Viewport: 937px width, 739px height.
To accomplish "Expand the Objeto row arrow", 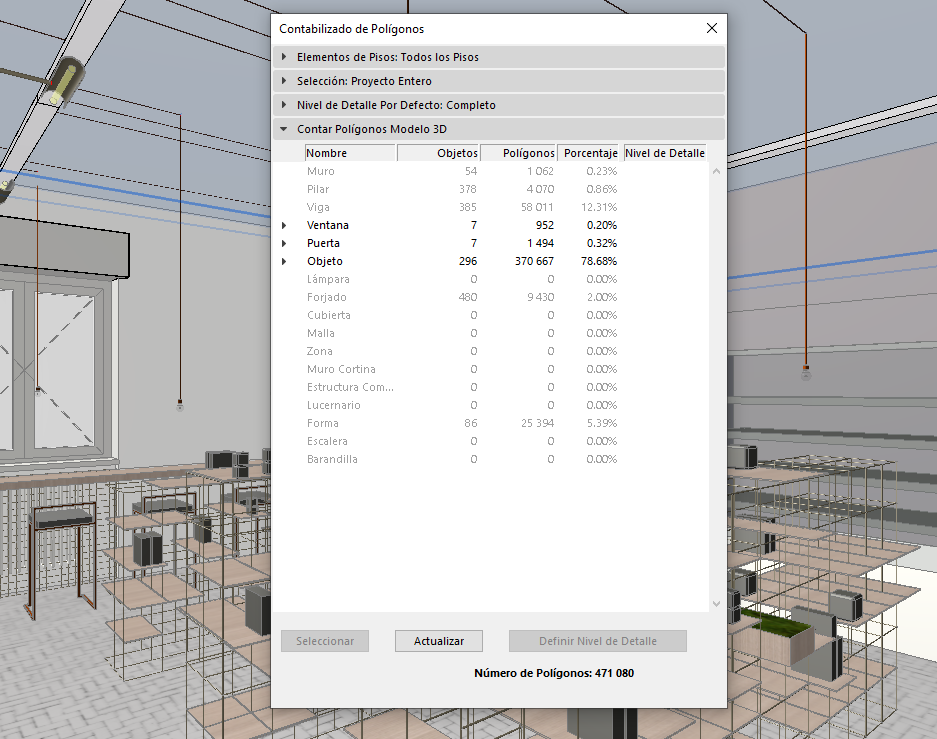I will (x=284, y=262).
